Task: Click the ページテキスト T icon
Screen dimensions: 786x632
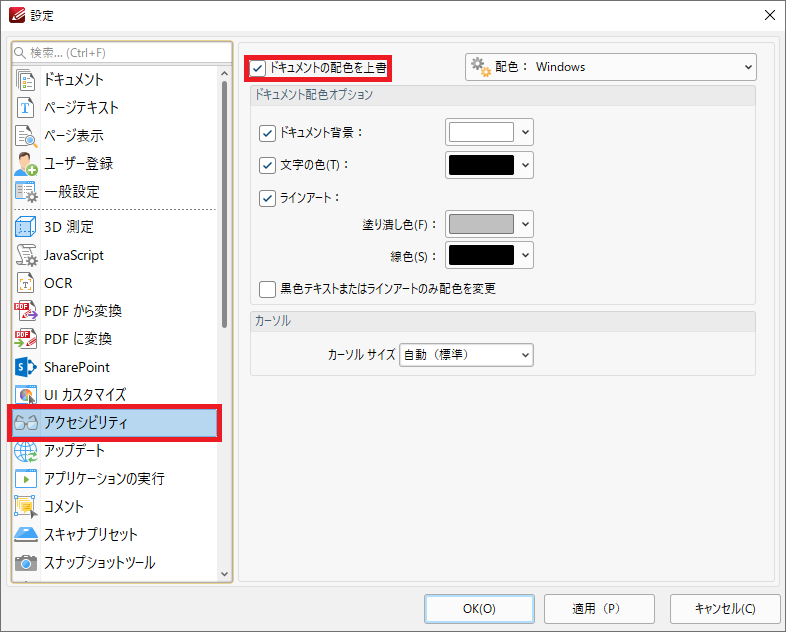Action: pyautogui.click(x=26, y=108)
